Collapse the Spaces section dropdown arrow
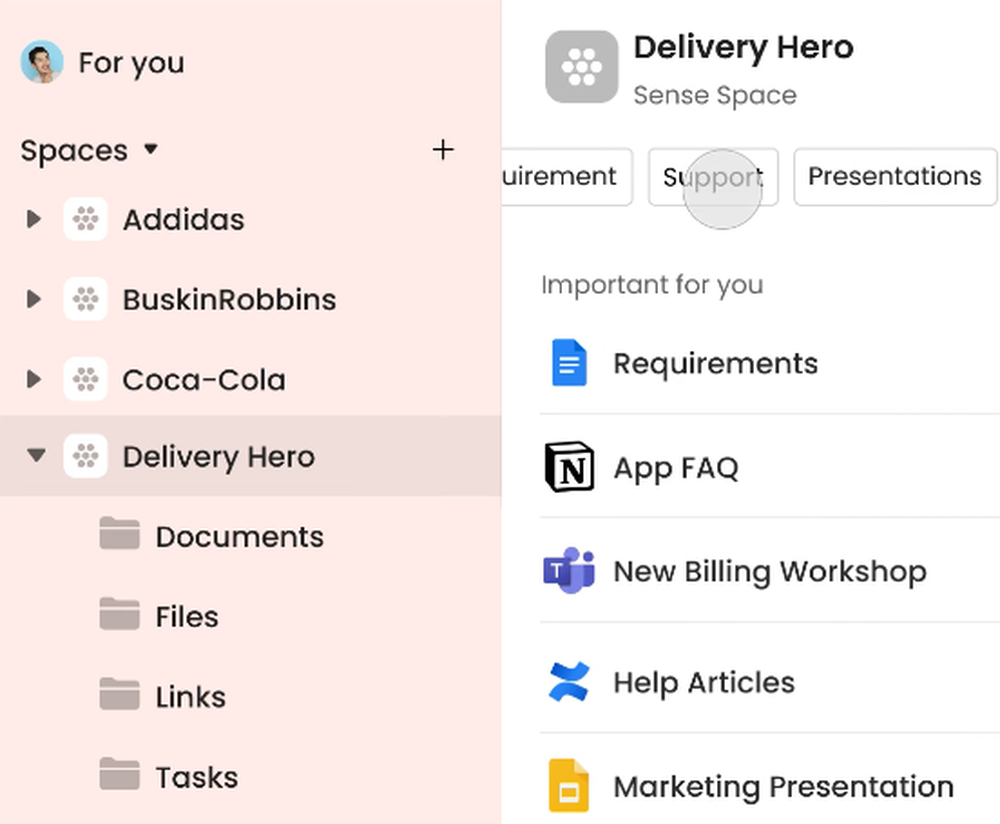 coord(151,149)
